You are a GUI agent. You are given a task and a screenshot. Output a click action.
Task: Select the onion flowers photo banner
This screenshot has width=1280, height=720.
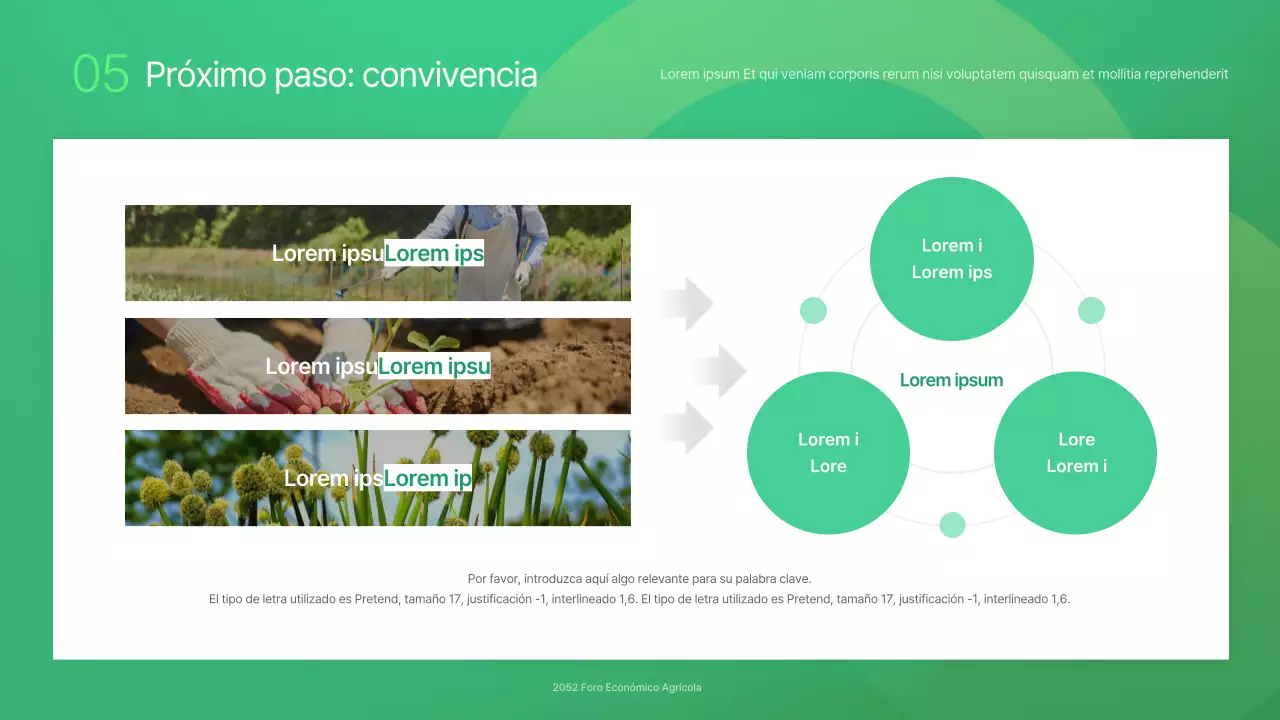377,477
